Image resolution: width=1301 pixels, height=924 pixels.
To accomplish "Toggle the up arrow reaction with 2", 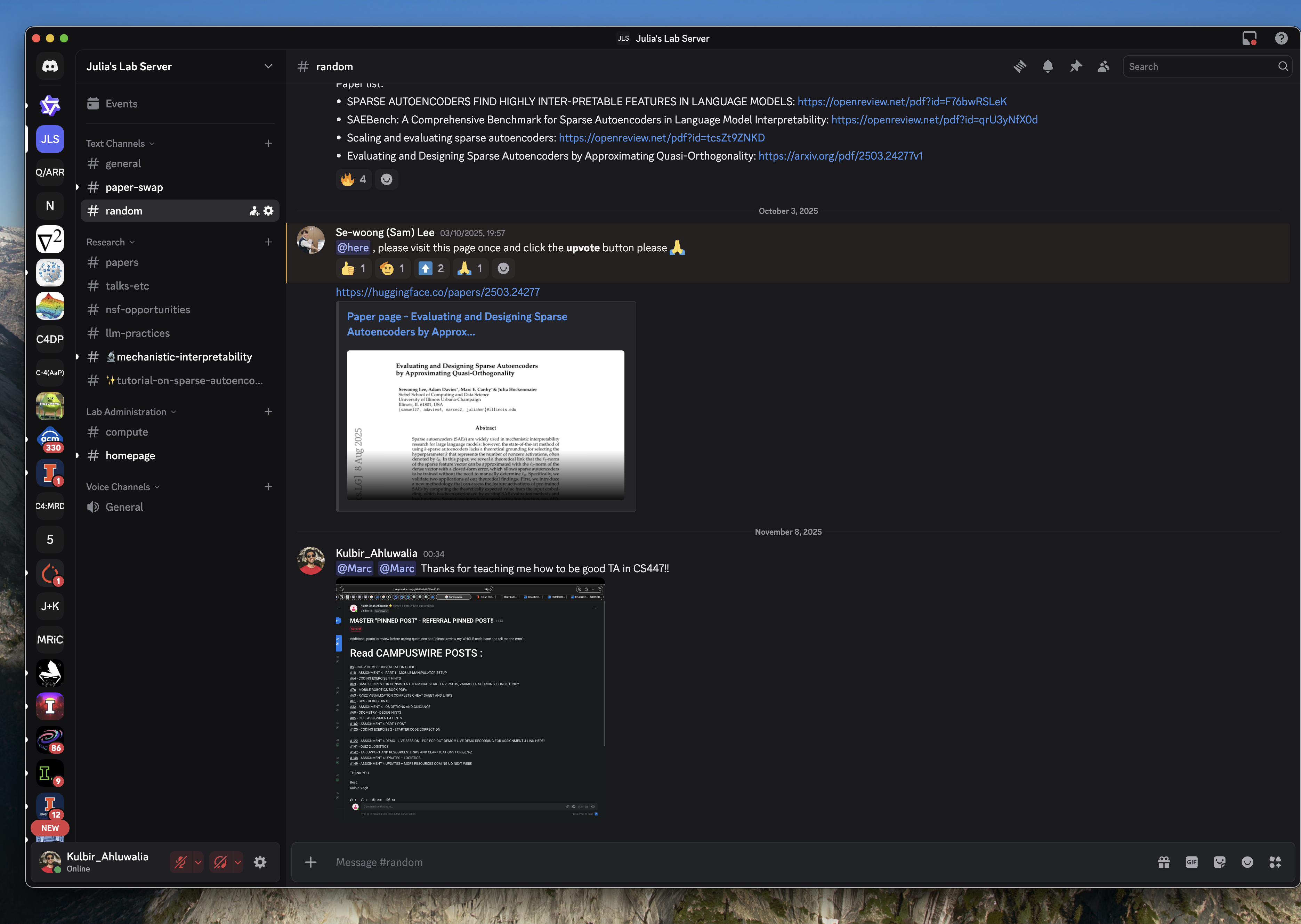I will point(431,269).
